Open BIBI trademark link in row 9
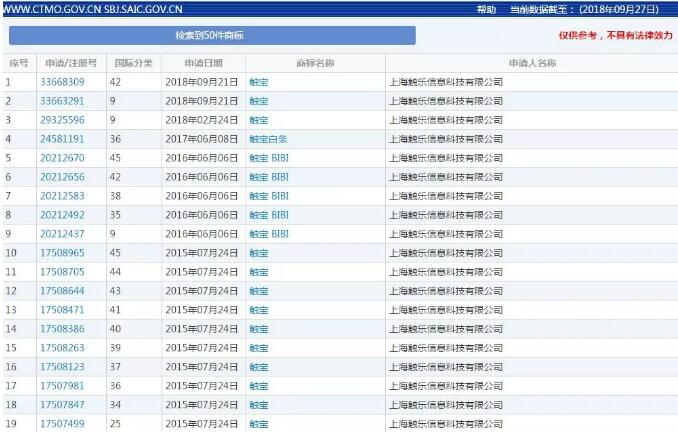The width and height of the screenshot is (678, 444). (x=269, y=234)
